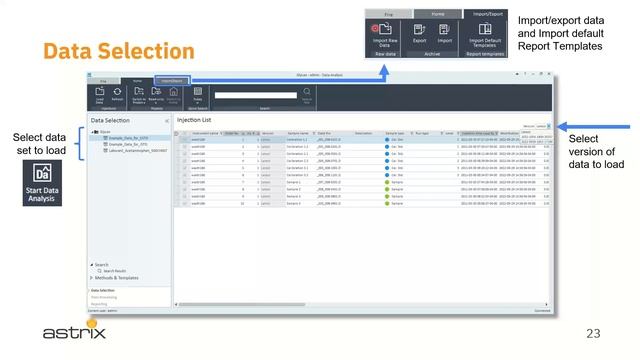Screen dimensions: 640x360
Task: Click the Search Now magnifier icon
Action: [307, 92]
